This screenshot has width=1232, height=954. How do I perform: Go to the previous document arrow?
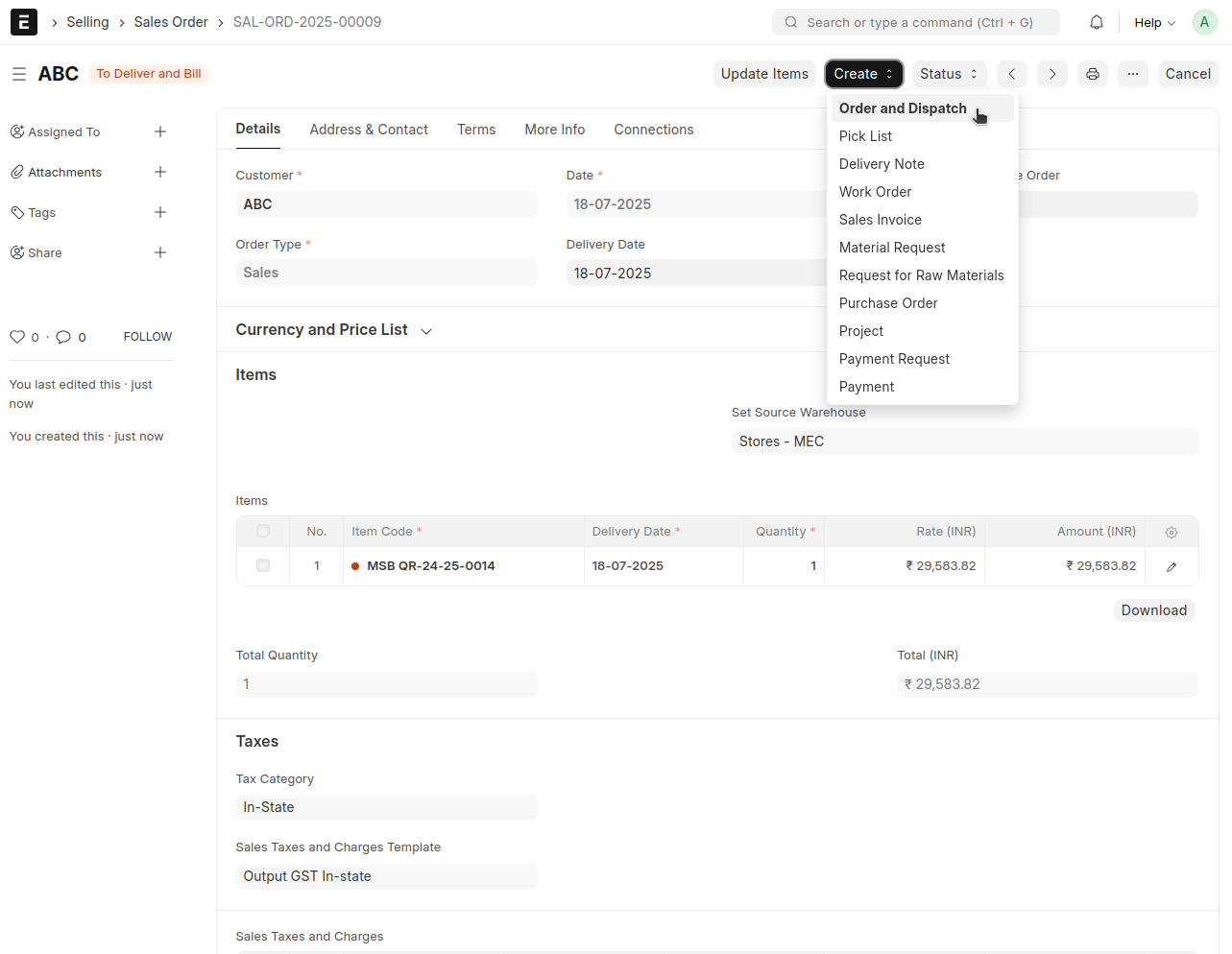(1012, 74)
